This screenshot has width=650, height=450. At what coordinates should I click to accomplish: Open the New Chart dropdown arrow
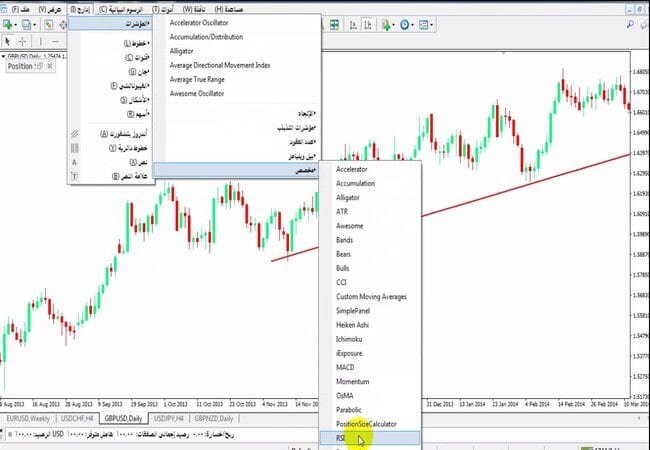(x=15, y=25)
